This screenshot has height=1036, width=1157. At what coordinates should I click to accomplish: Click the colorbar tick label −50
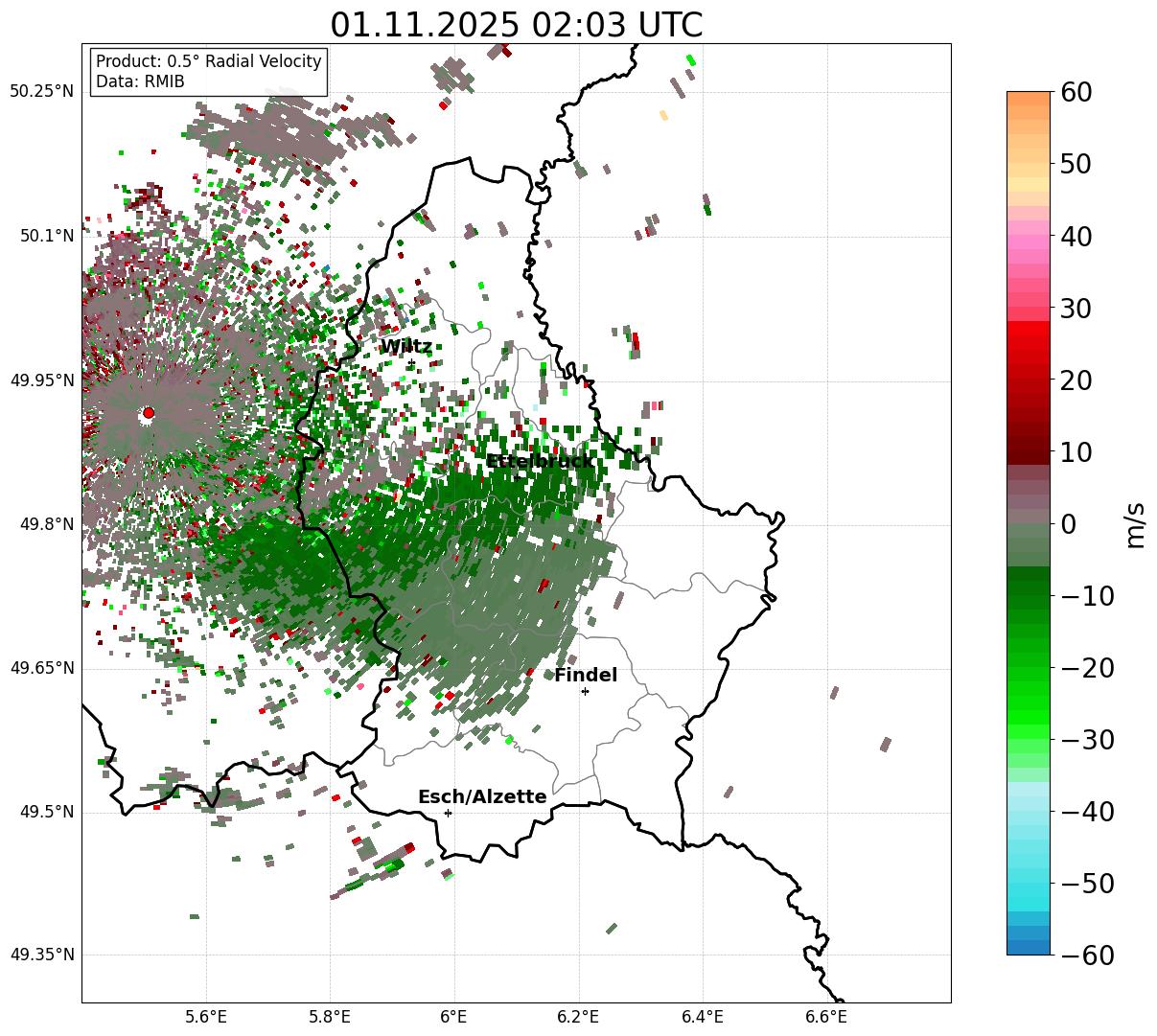tap(1086, 884)
